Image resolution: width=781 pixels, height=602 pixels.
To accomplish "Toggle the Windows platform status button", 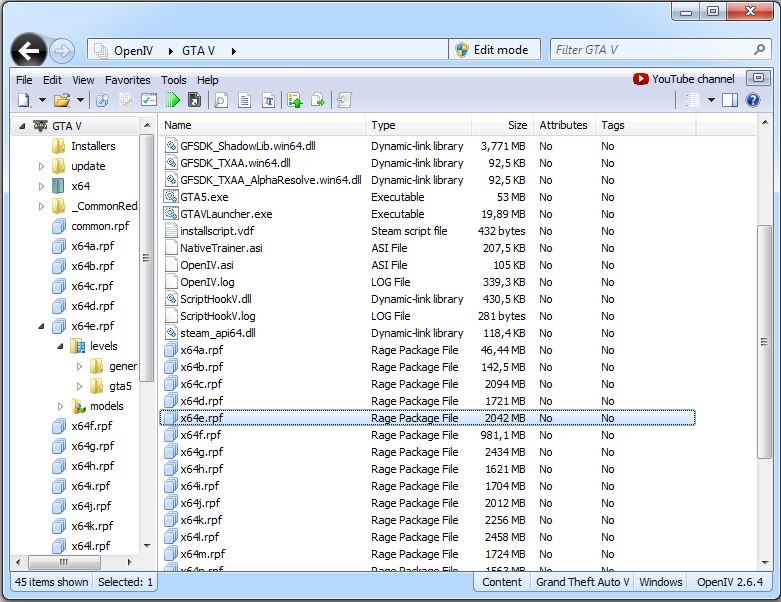I will pos(661,582).
